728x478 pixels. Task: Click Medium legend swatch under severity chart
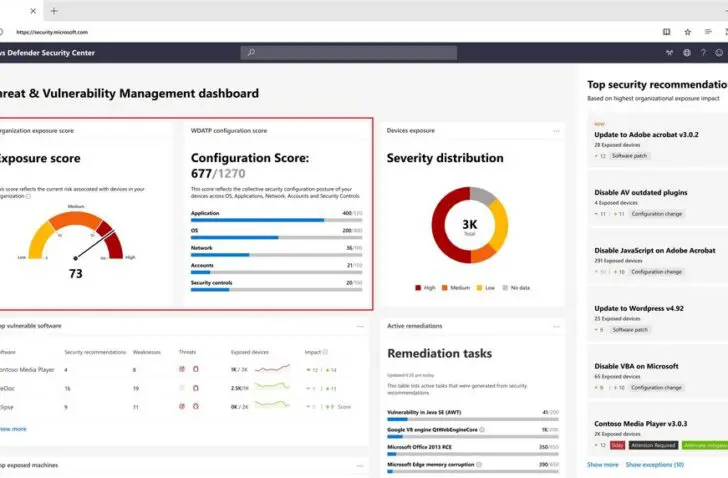click(x=445, y=288)
